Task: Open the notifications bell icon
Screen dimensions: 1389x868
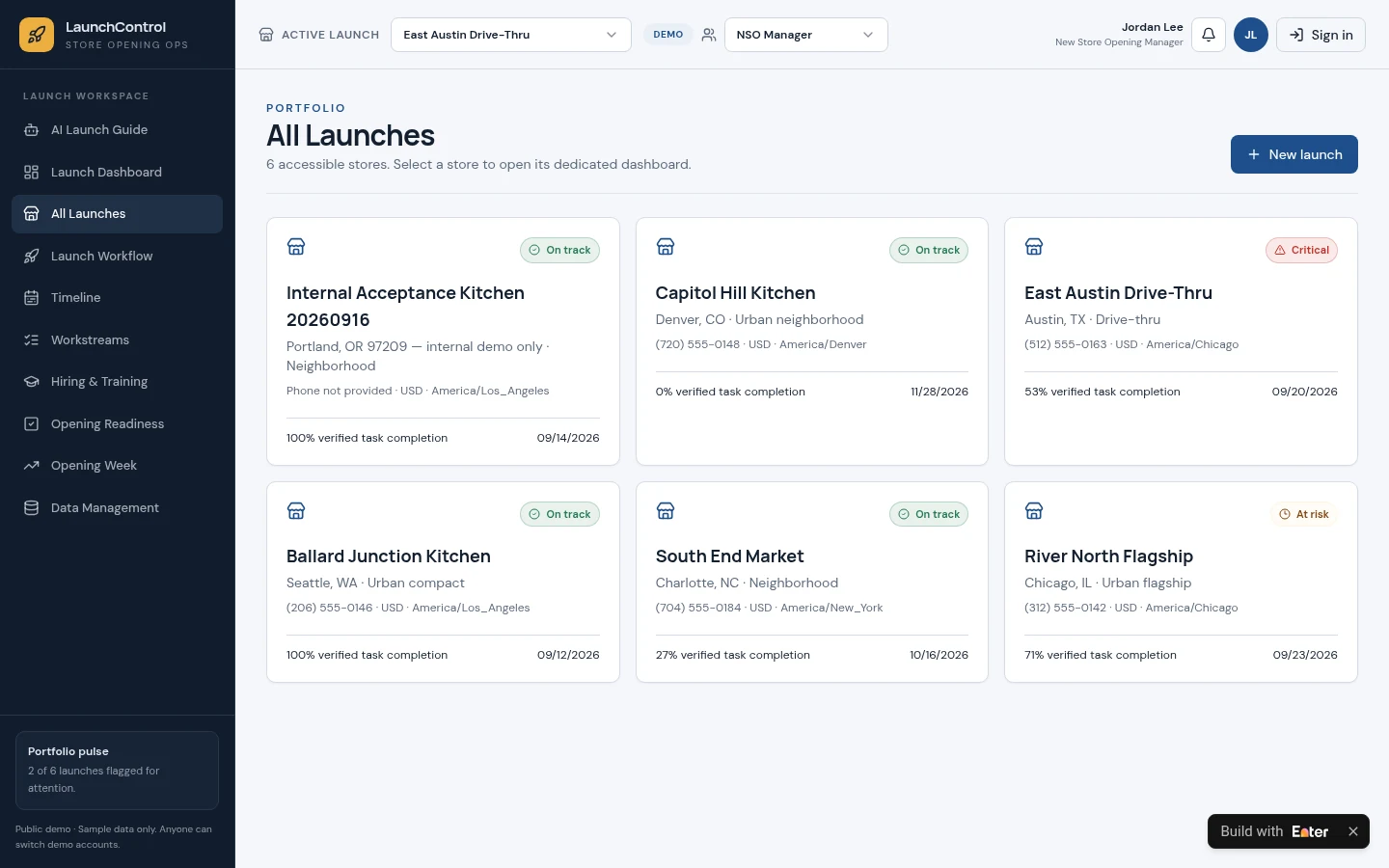Action: (x=1209, y=35)
